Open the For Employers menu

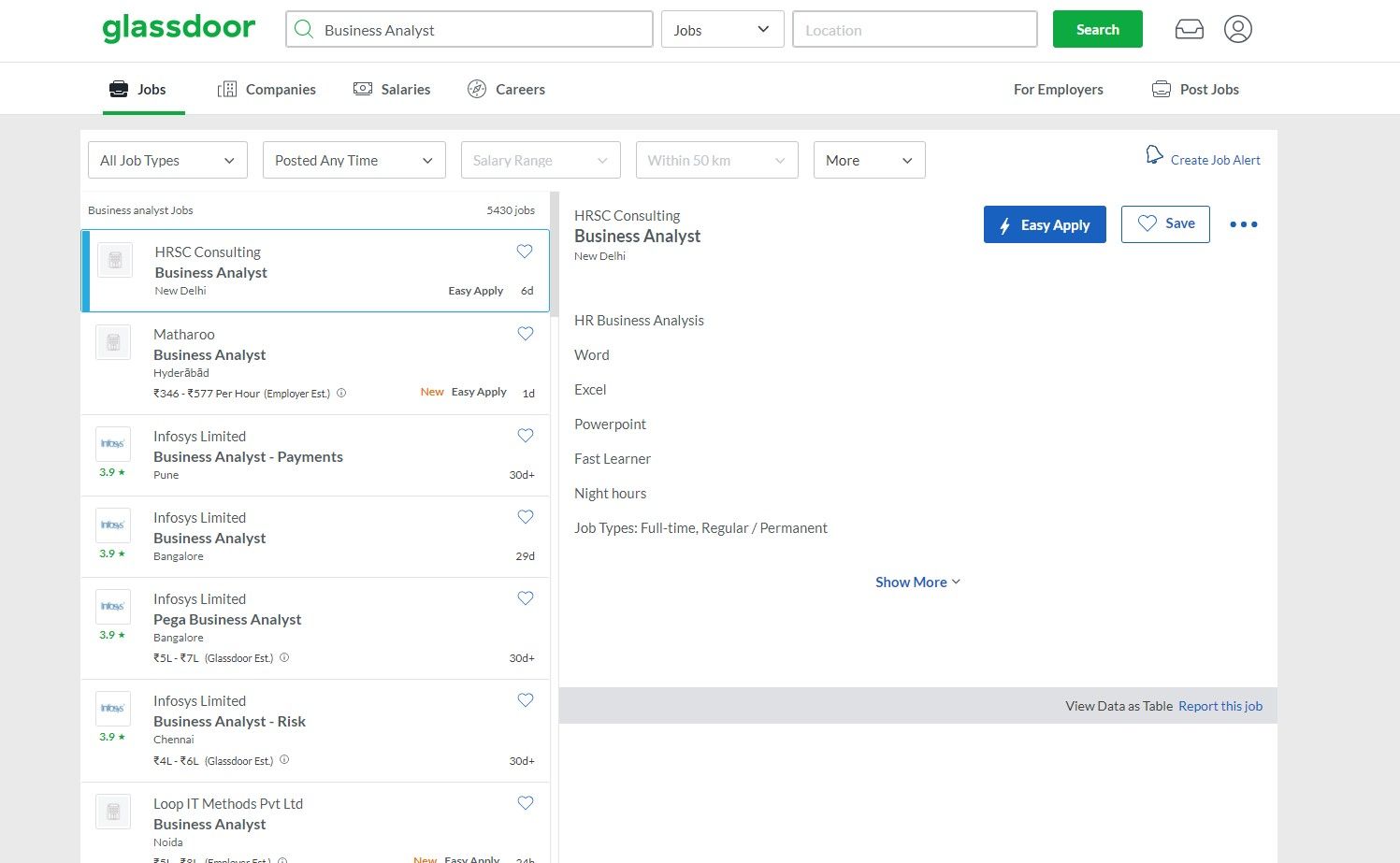pyautogui.click(x=1058, y=90)
